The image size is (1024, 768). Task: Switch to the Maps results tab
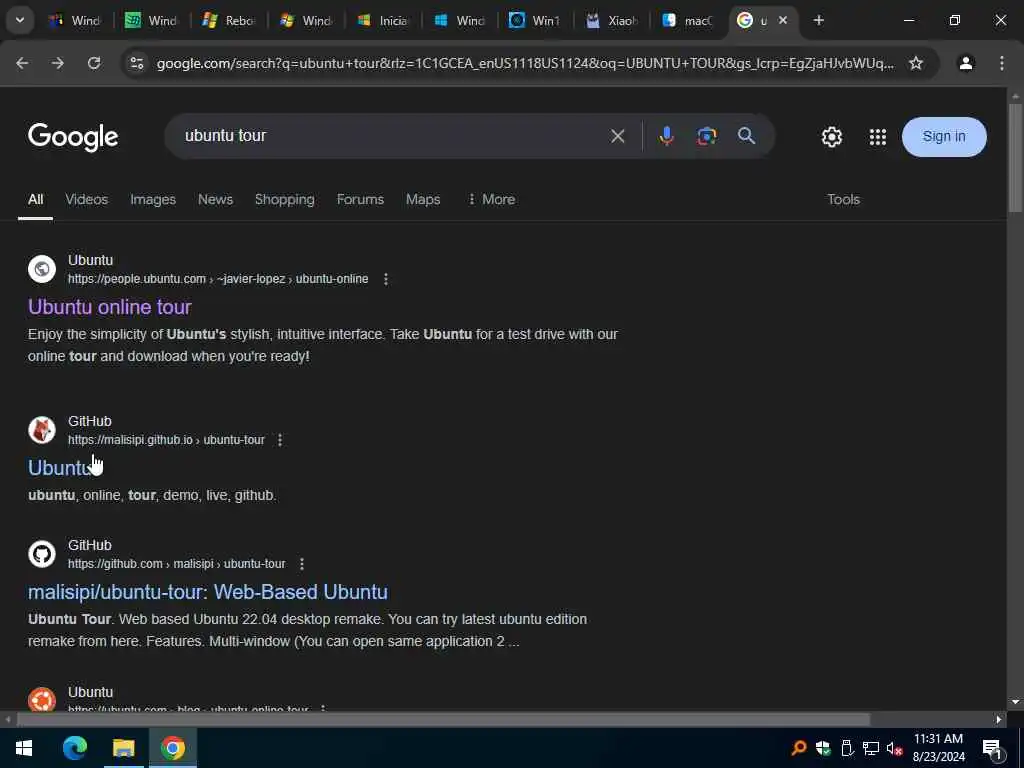423,199
